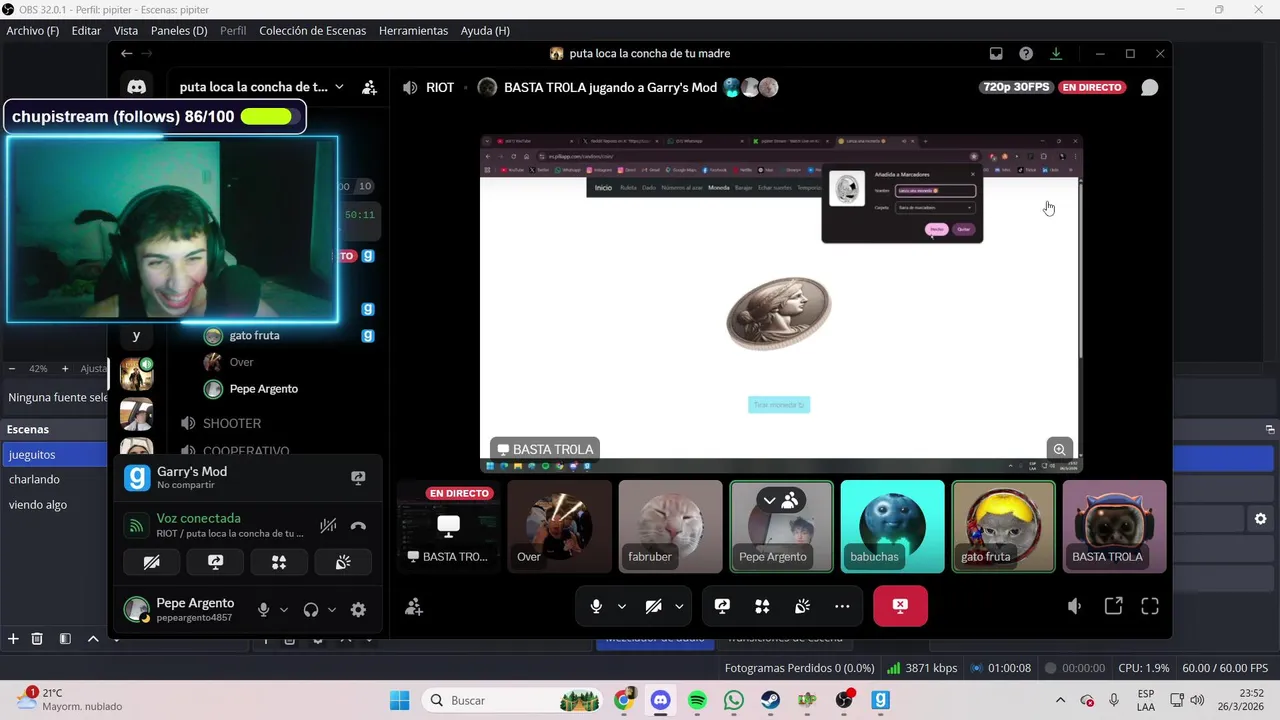1280x720 pixels.
Task: Open the Paneles menu in OBS
Action: pos(179,31)
